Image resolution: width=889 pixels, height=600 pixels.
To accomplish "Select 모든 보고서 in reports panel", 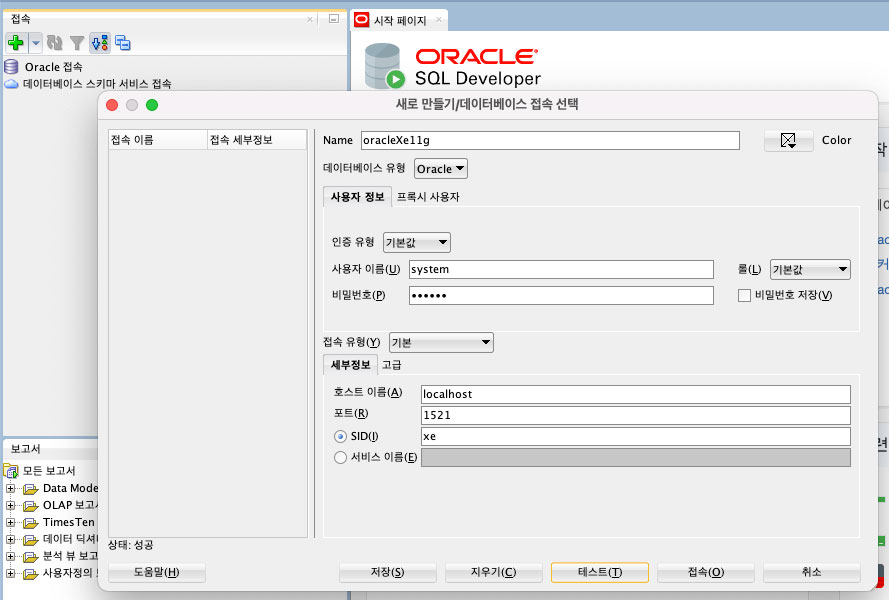I will (49, 471).
